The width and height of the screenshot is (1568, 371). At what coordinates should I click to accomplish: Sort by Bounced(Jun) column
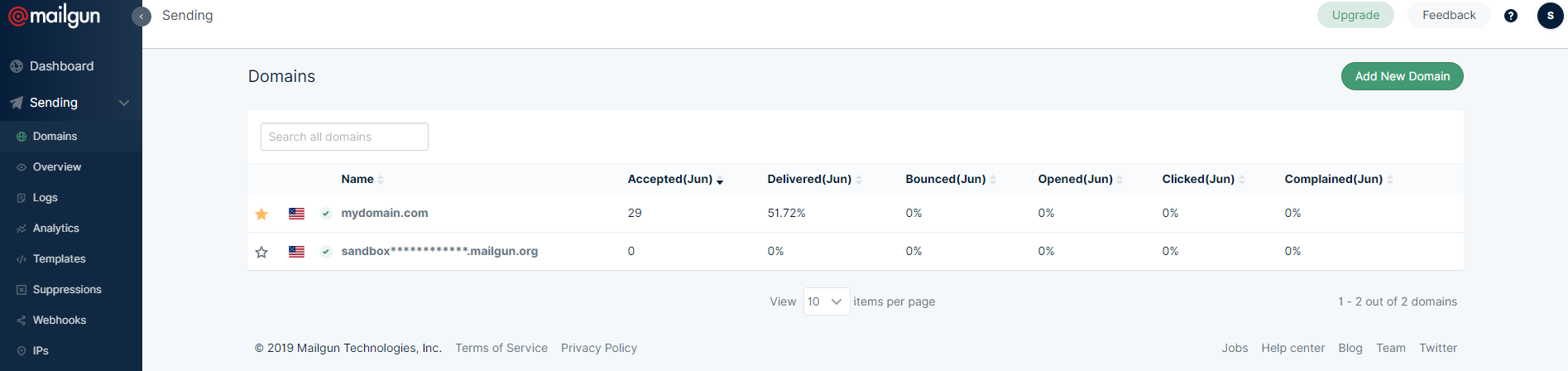pos(951,179)
